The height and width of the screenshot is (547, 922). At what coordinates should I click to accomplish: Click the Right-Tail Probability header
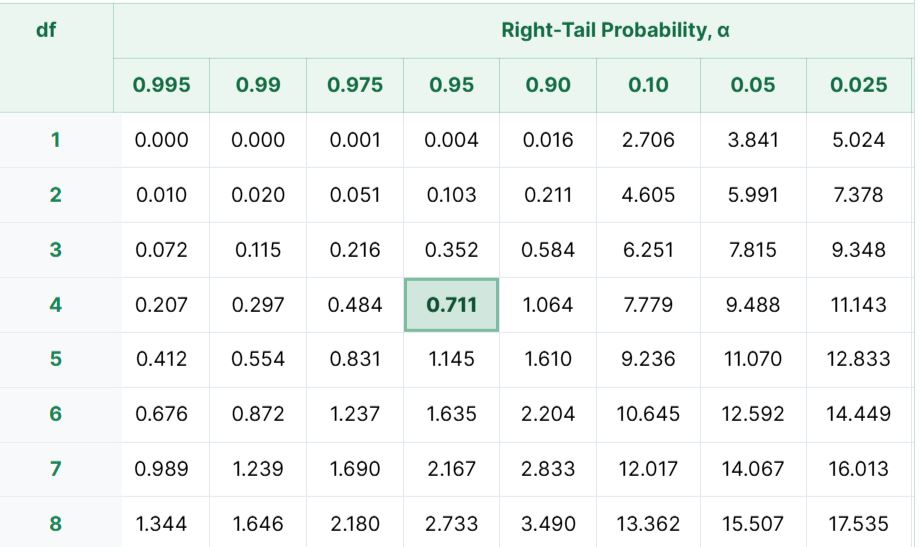coord(615,31)
